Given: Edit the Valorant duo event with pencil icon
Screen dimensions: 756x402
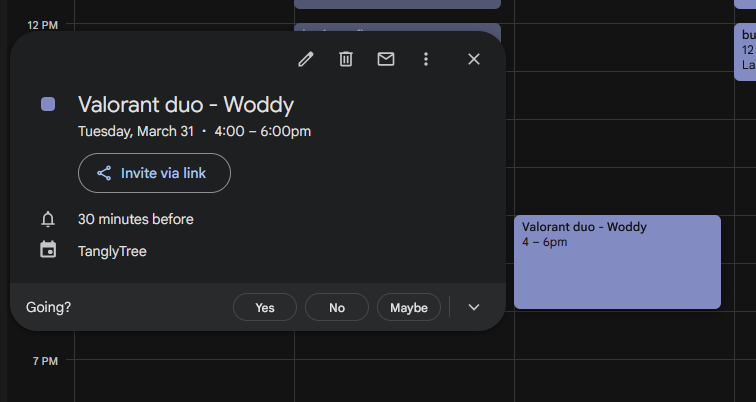Looking at the screenshot, I should tap(306, 59).
